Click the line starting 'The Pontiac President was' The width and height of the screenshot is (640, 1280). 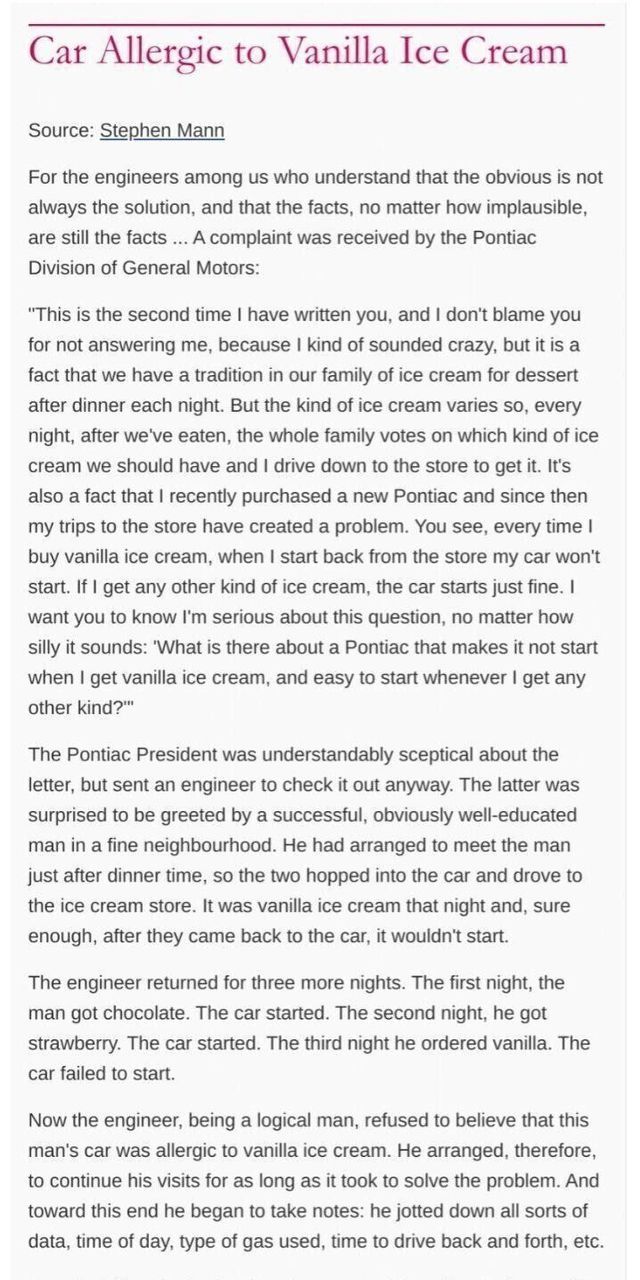tap(293, 754)
